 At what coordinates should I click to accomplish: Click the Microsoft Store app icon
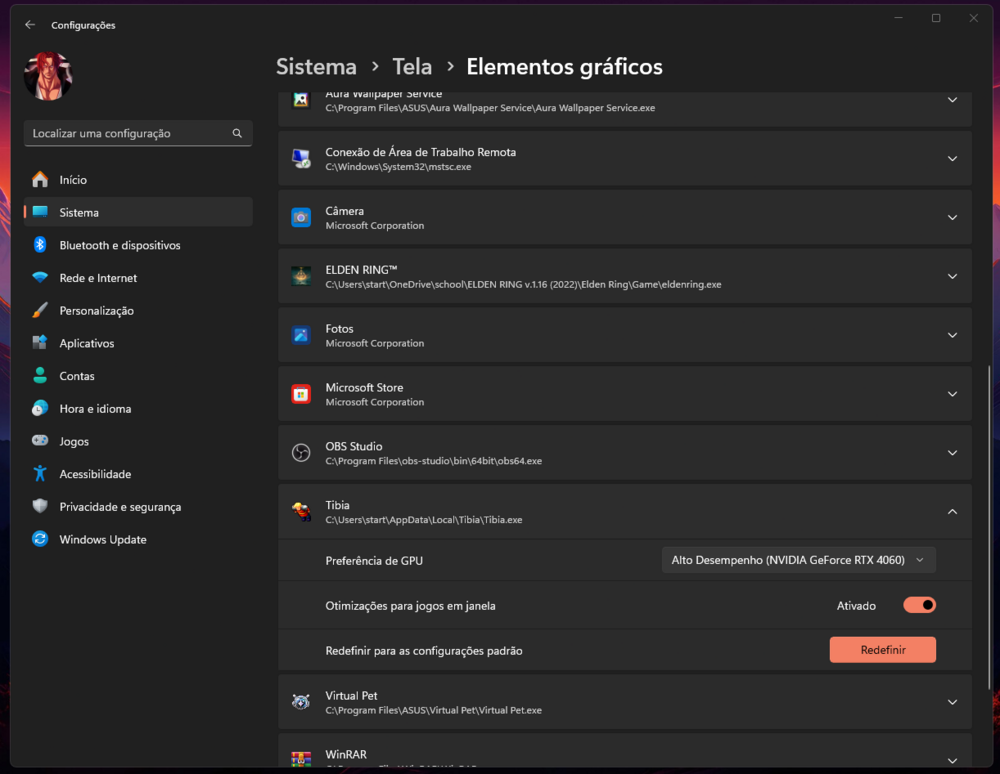tap(301, 394)
